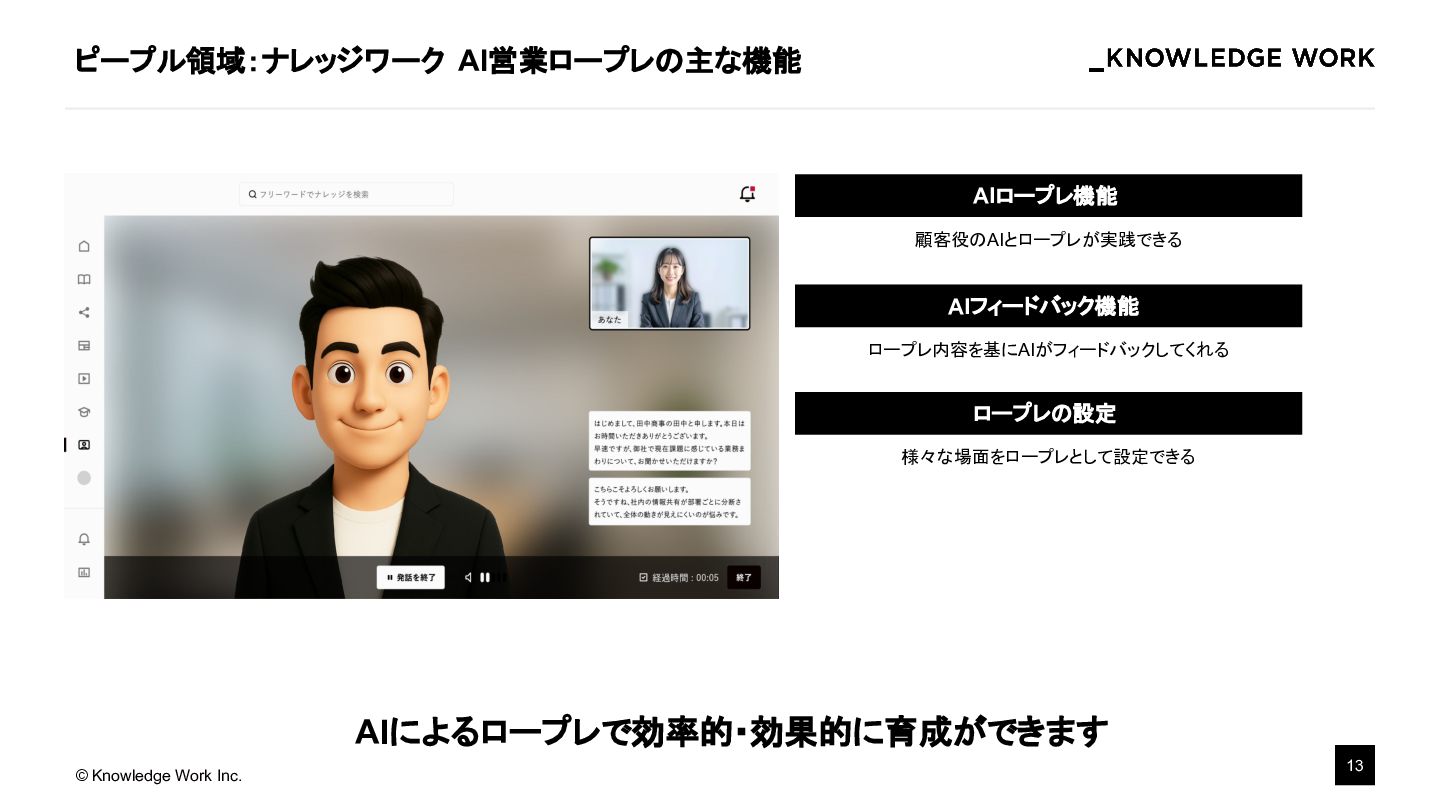This screenshot has height=810, width=1440.
Task: Click the こちらこそよろしくお願いします transcript bubble
Action: click(669, 502)
